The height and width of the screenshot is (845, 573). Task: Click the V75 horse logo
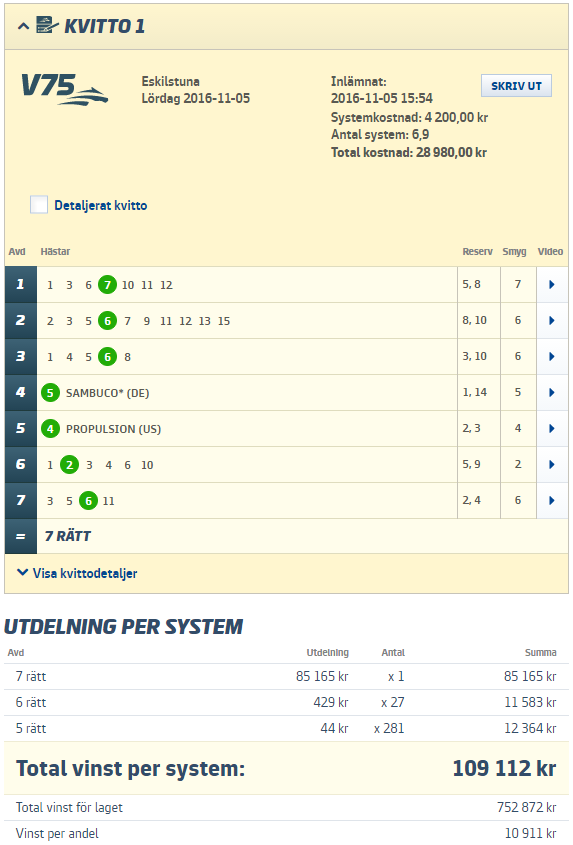coord(64,89)
